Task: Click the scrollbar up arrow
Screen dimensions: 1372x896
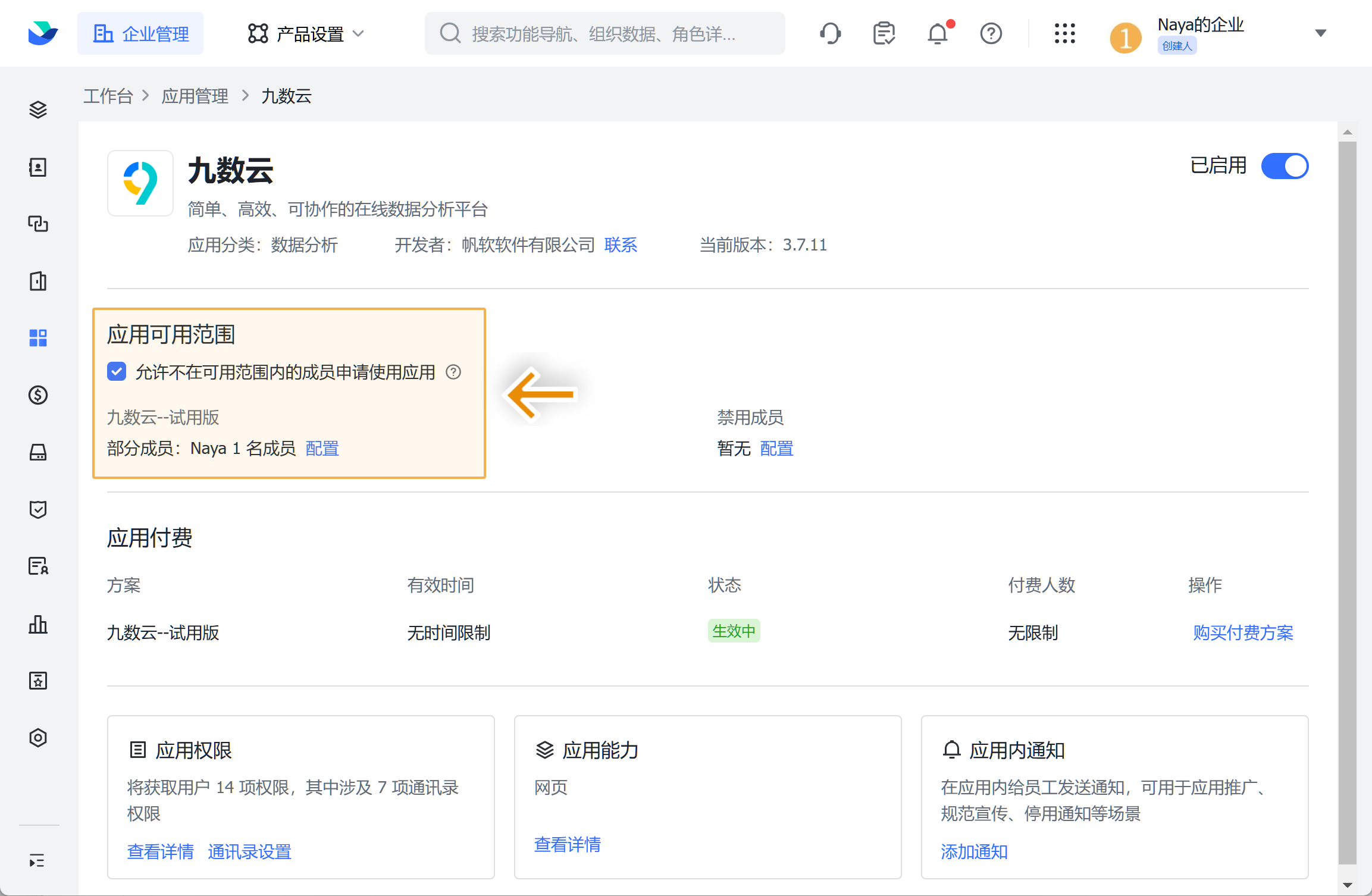Action: (x=1348, y=132)
